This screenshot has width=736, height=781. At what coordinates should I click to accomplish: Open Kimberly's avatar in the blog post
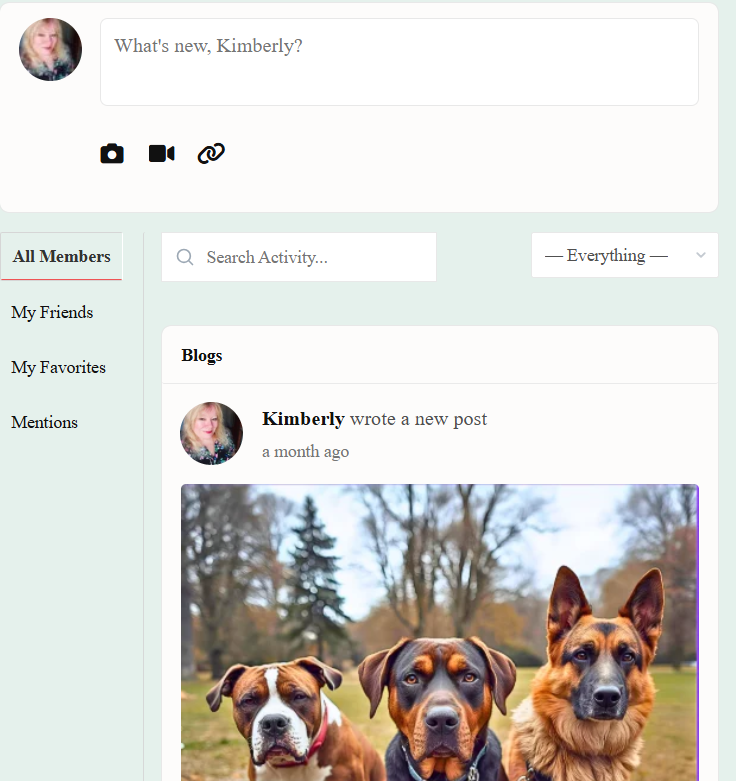click(x=211, y=434)
